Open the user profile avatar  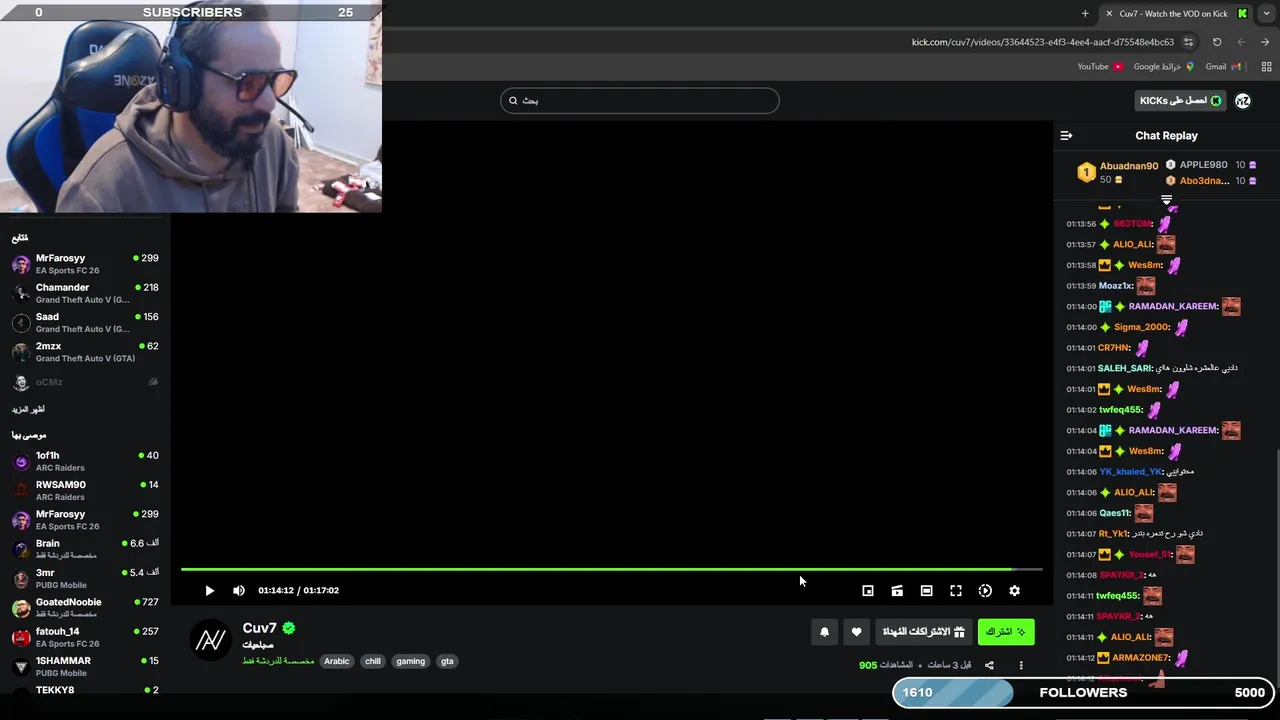tap(1243, 100)
